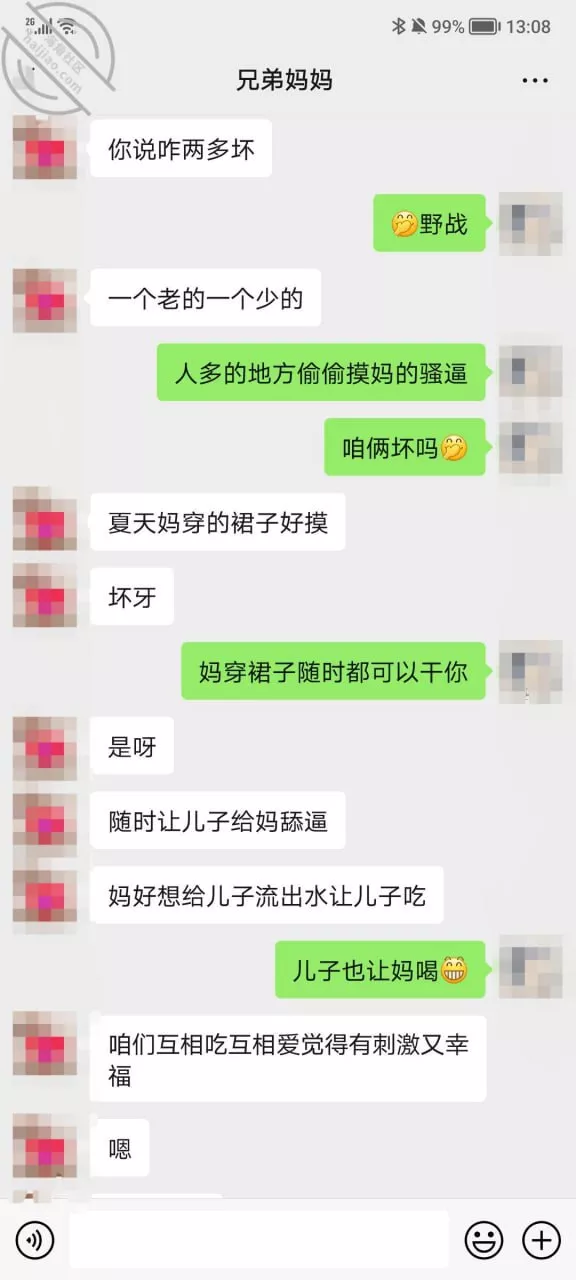
Task: Open the plus attachments menu
Action: click(x=541, y=1241)
